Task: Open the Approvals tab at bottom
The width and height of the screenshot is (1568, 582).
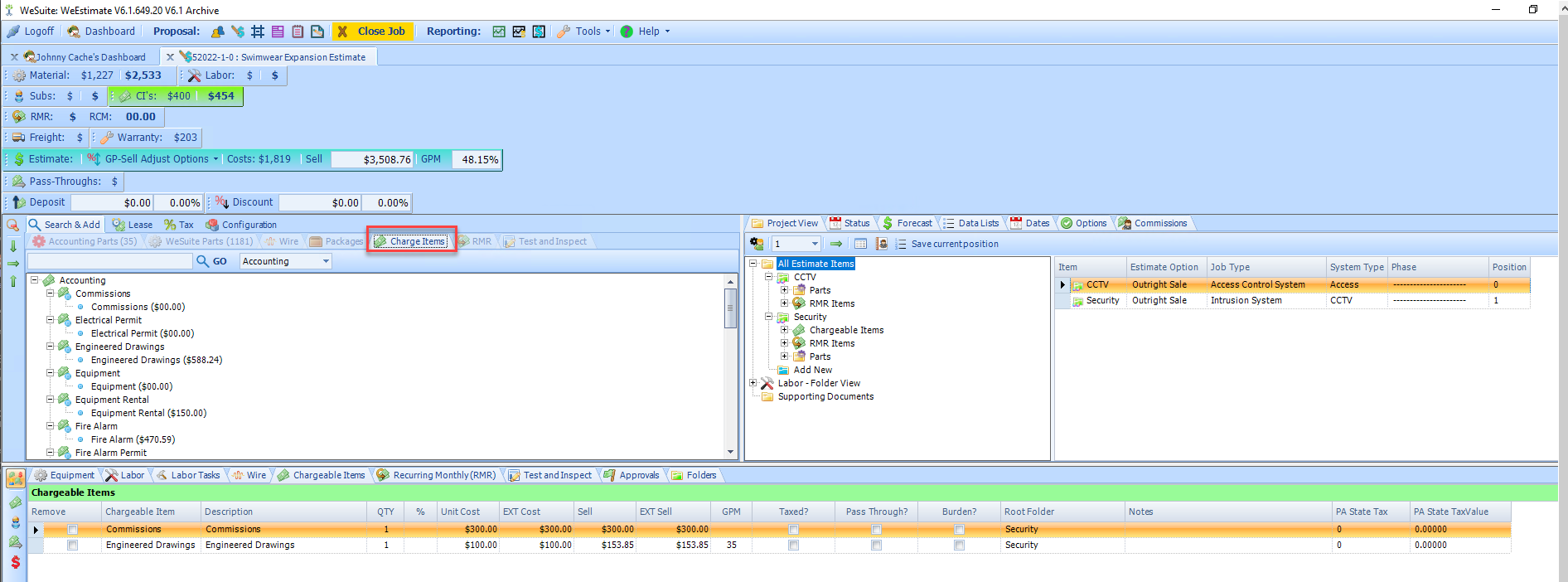Action: pyautogui.click(x=632, y=475)
